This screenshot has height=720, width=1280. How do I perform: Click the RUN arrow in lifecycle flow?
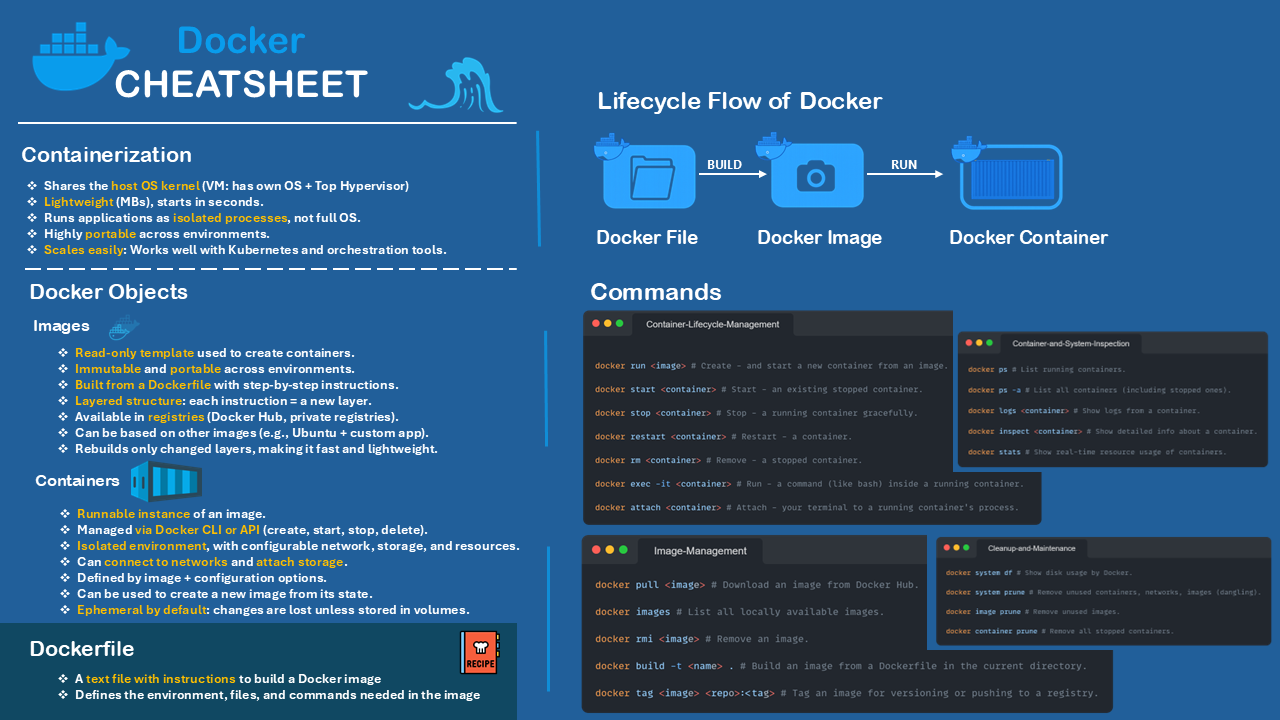pyautogui.click(x=904, y=174)
